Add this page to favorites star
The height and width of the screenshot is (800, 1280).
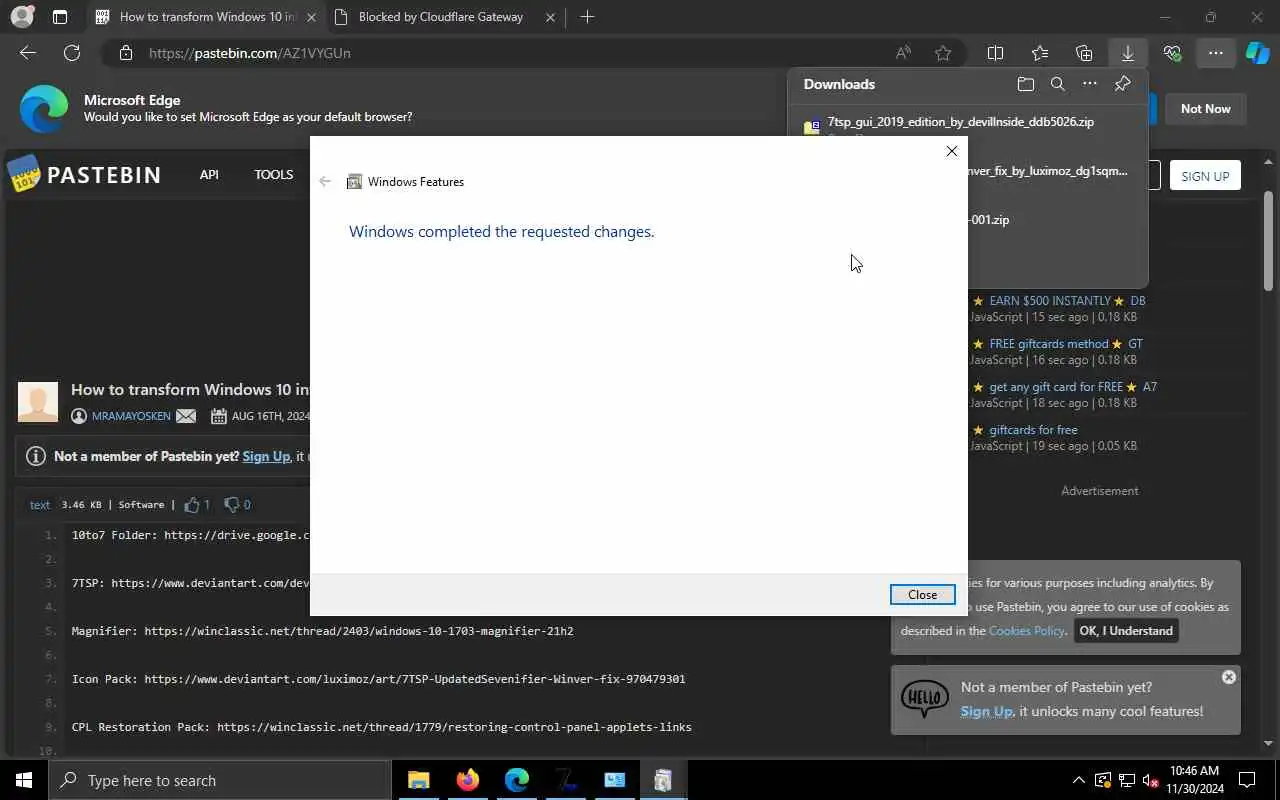pyautogui.click(x=942, y=53)
